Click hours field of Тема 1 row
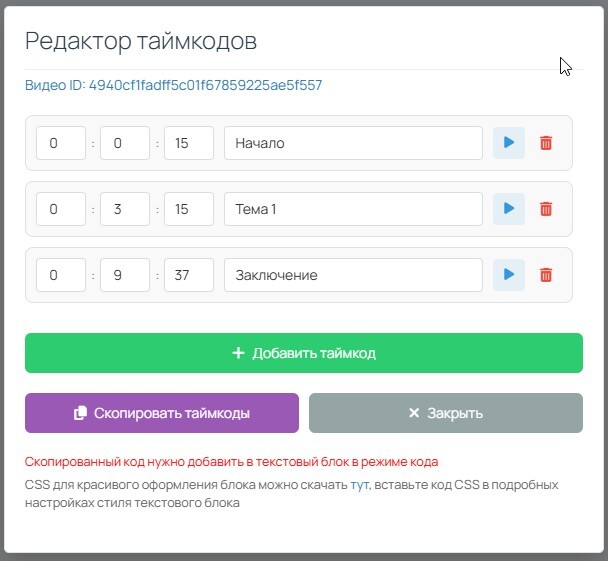Screen dimensions: 608x561 61,209
